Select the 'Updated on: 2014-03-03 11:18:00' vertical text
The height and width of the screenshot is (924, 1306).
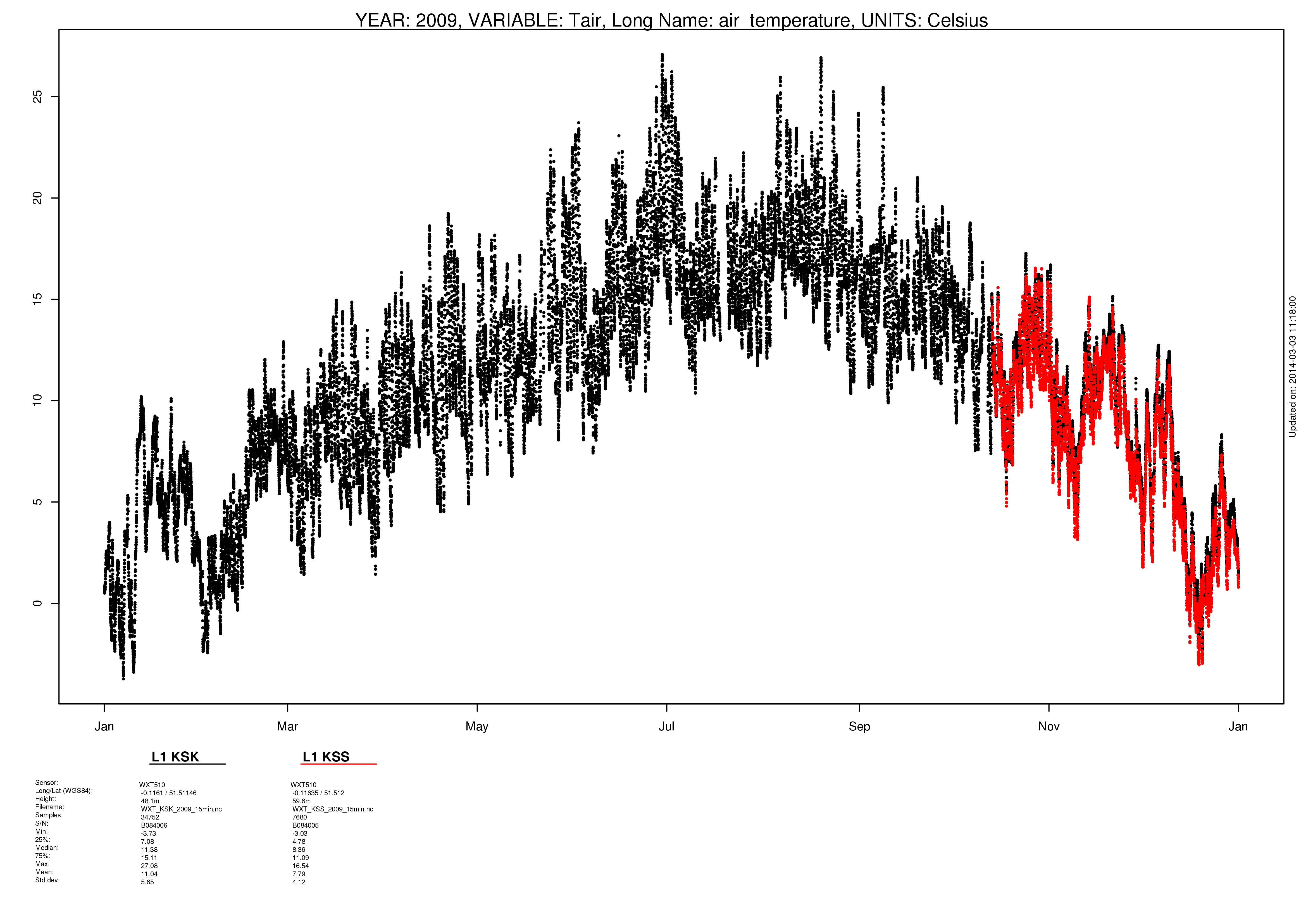click(x=1292, y=366)
